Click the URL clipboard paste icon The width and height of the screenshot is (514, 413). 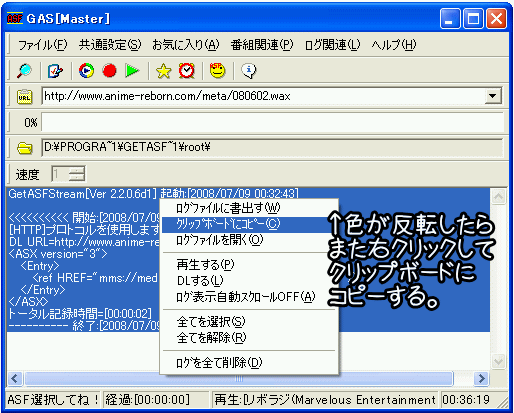[24, 97]
